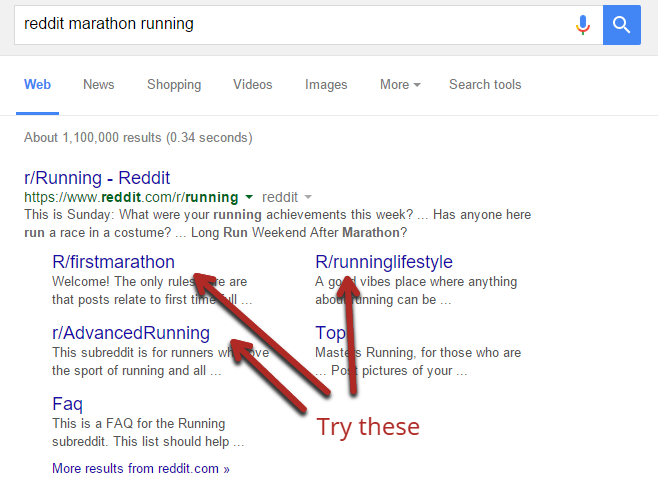Activate voice search microphone icon

[x=582, y=25]
